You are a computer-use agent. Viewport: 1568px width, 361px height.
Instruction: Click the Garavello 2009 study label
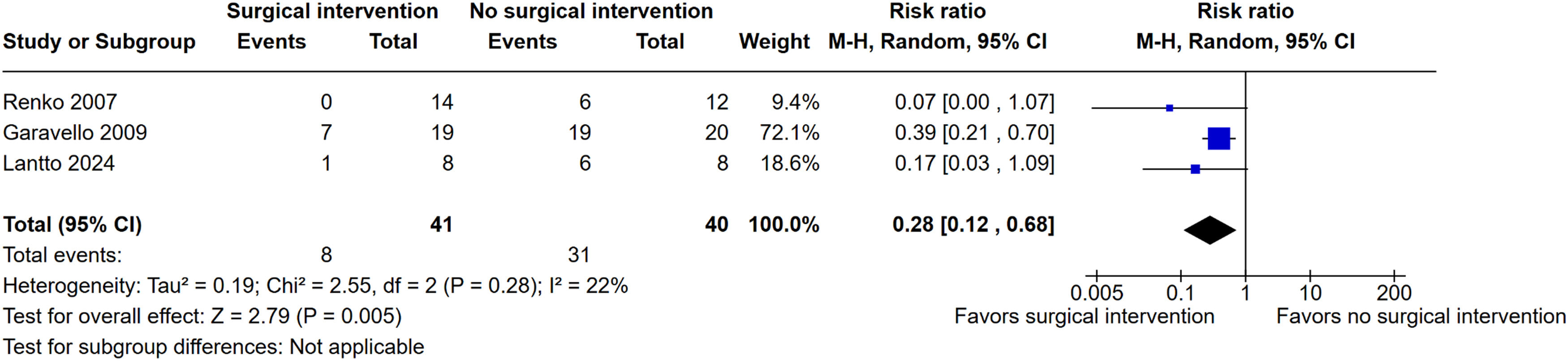75,132
